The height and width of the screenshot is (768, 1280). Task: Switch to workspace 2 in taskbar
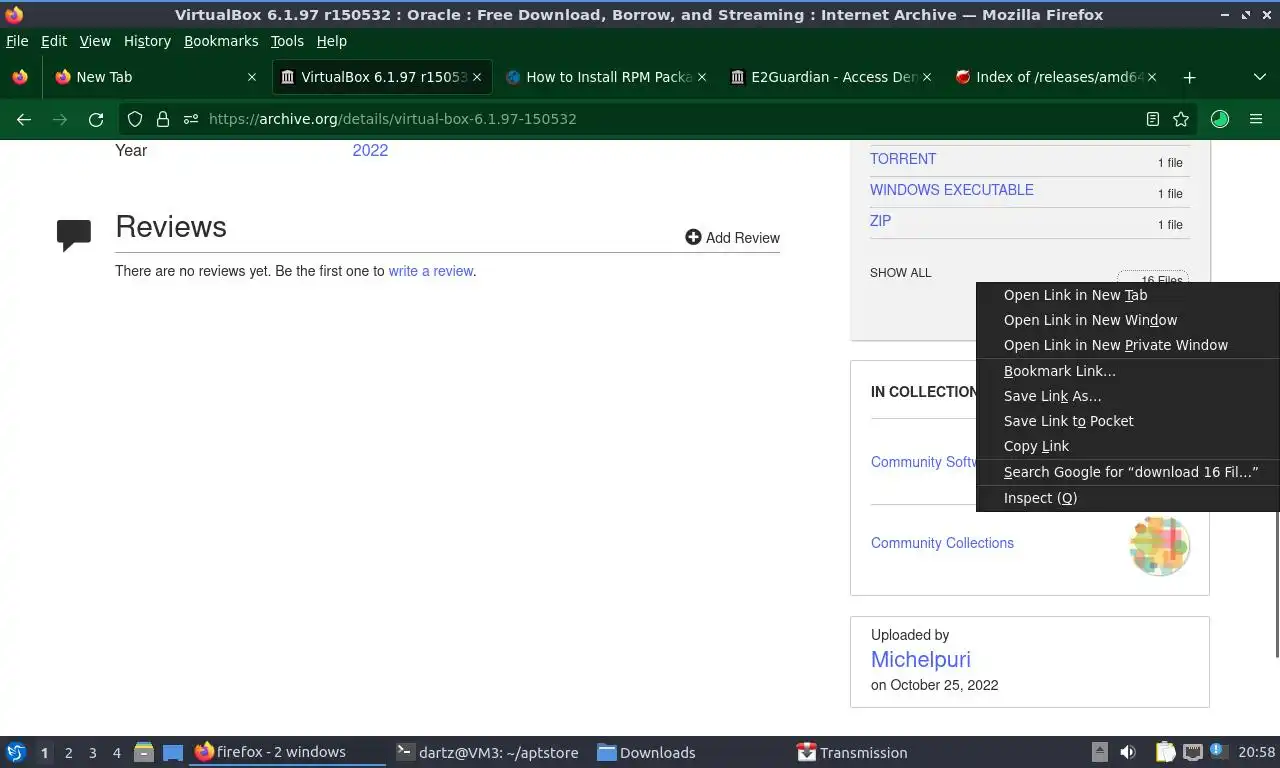[x=68, y=752]
